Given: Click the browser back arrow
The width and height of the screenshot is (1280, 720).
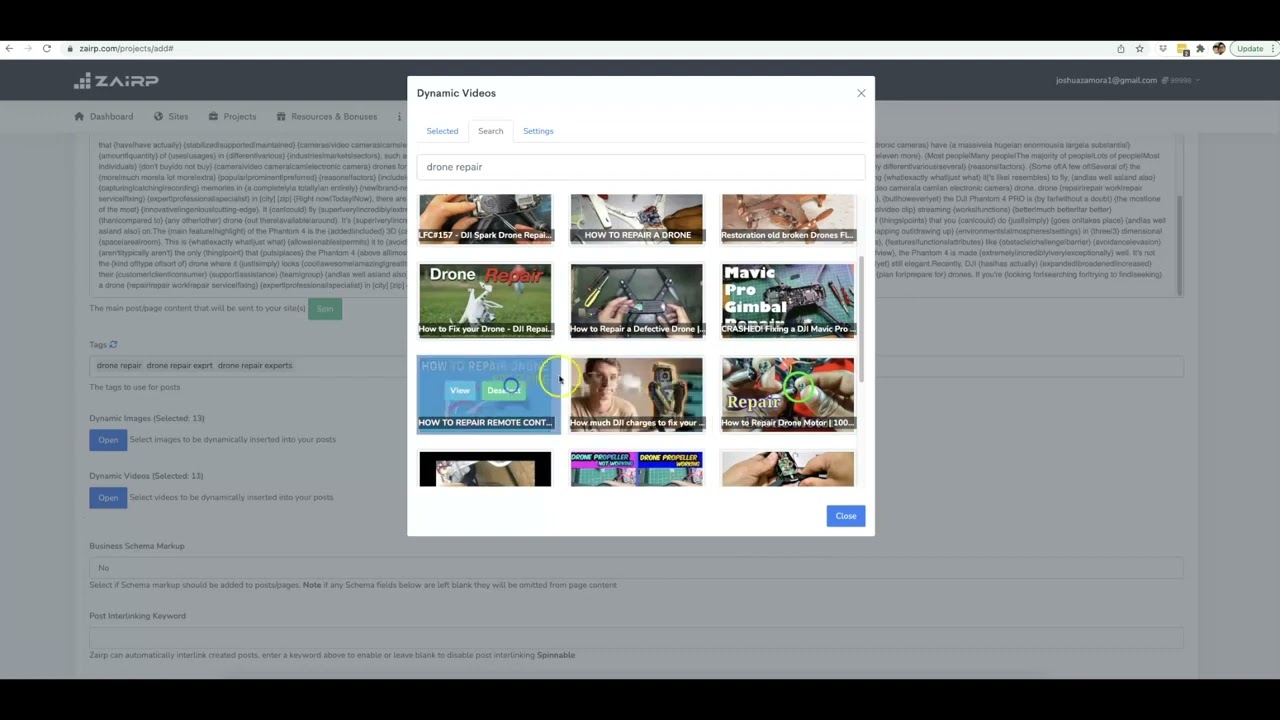Looking at the screenshot, I should tap(9, 48).
